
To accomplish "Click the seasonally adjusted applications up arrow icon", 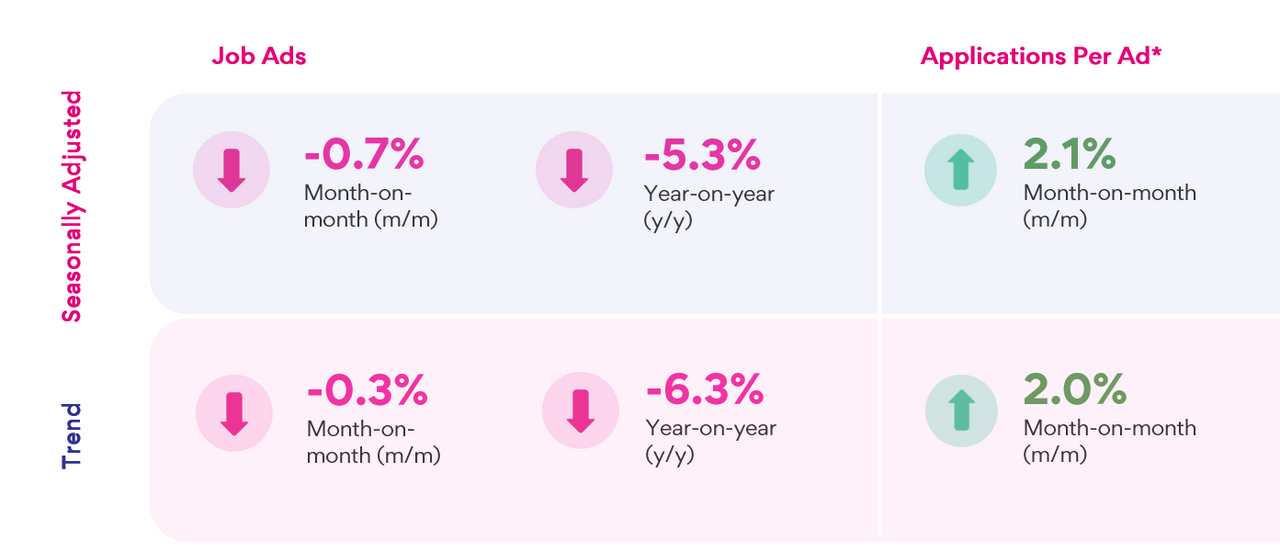I will pos(961,170).
